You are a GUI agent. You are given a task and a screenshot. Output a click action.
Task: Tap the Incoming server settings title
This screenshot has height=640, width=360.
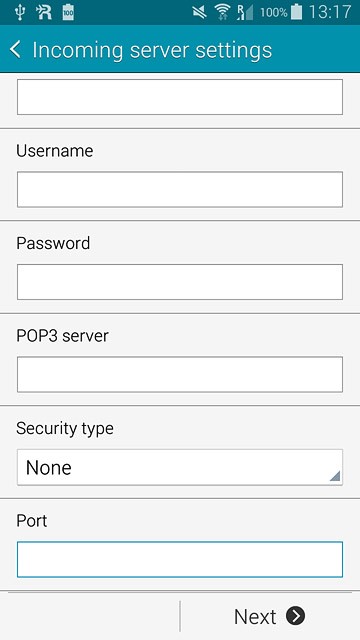(x=152, y=50)
